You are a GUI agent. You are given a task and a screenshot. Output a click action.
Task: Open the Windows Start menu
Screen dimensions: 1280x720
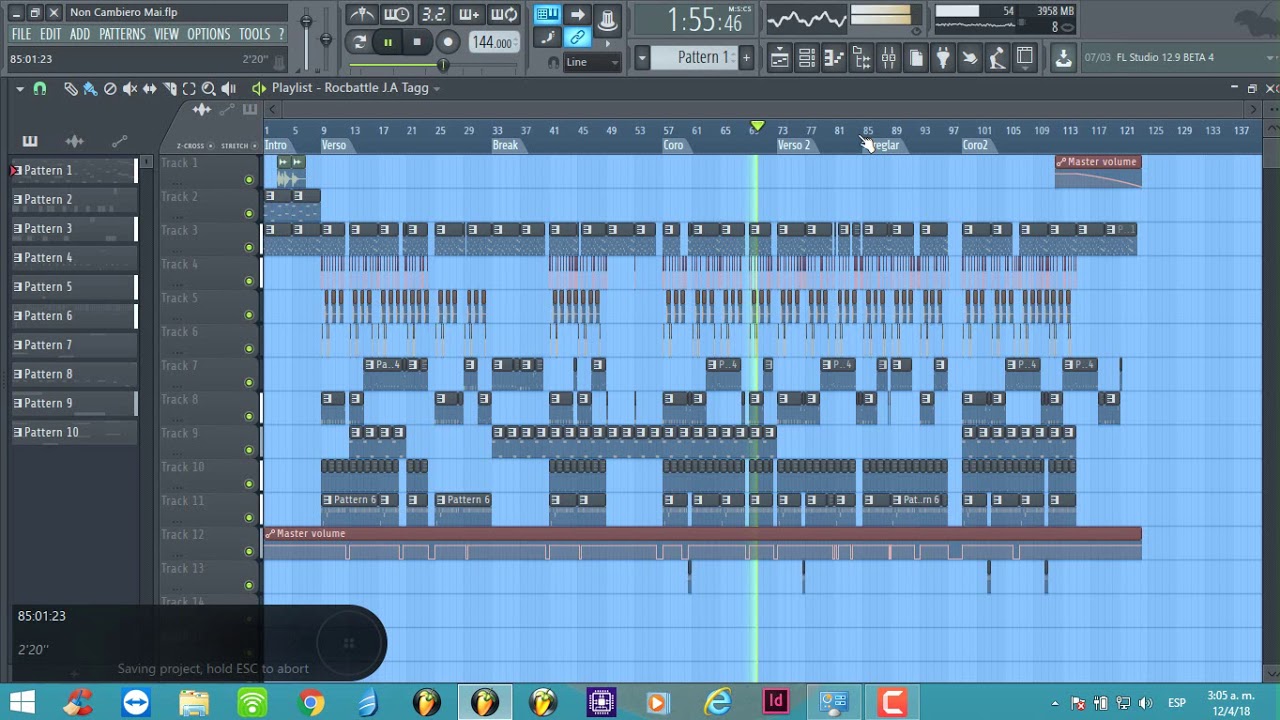tap(21, 703)
